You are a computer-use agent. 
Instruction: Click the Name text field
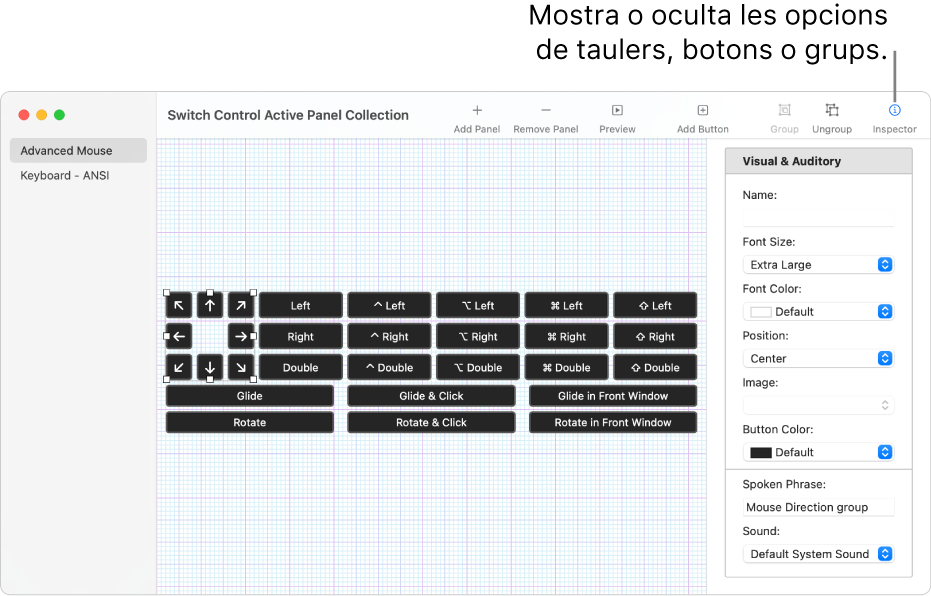818,218
